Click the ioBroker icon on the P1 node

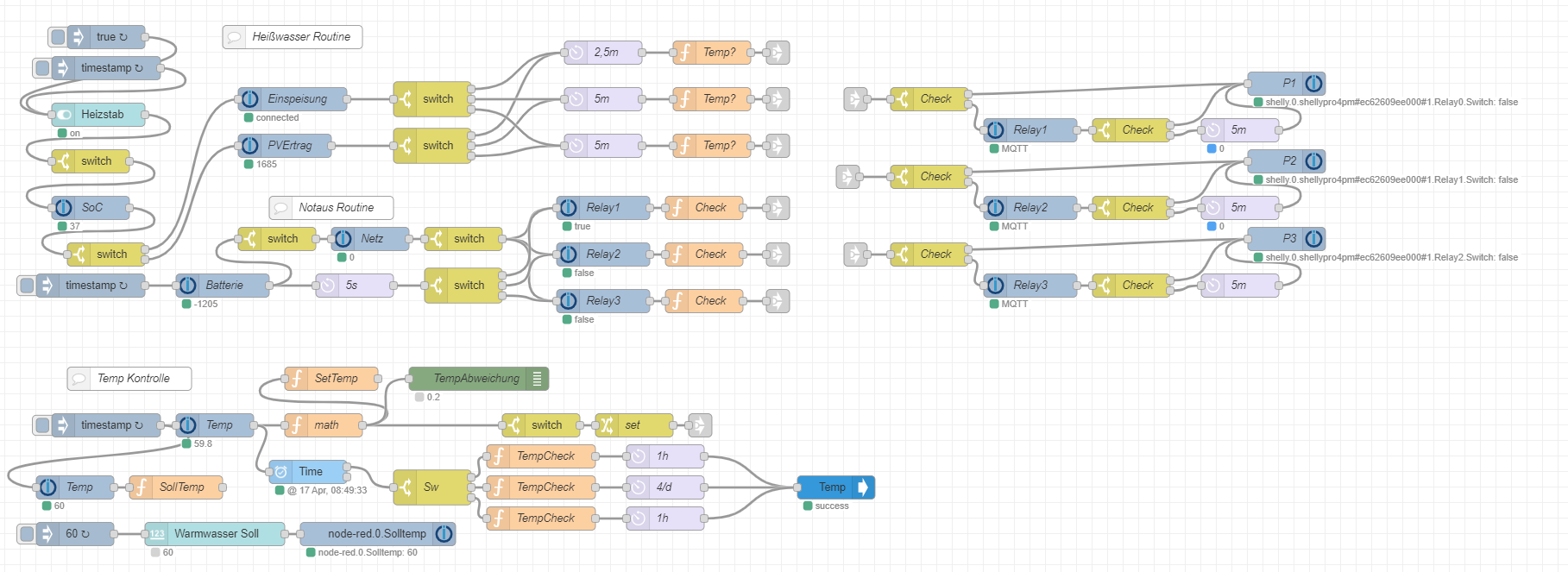[1314, 84]
